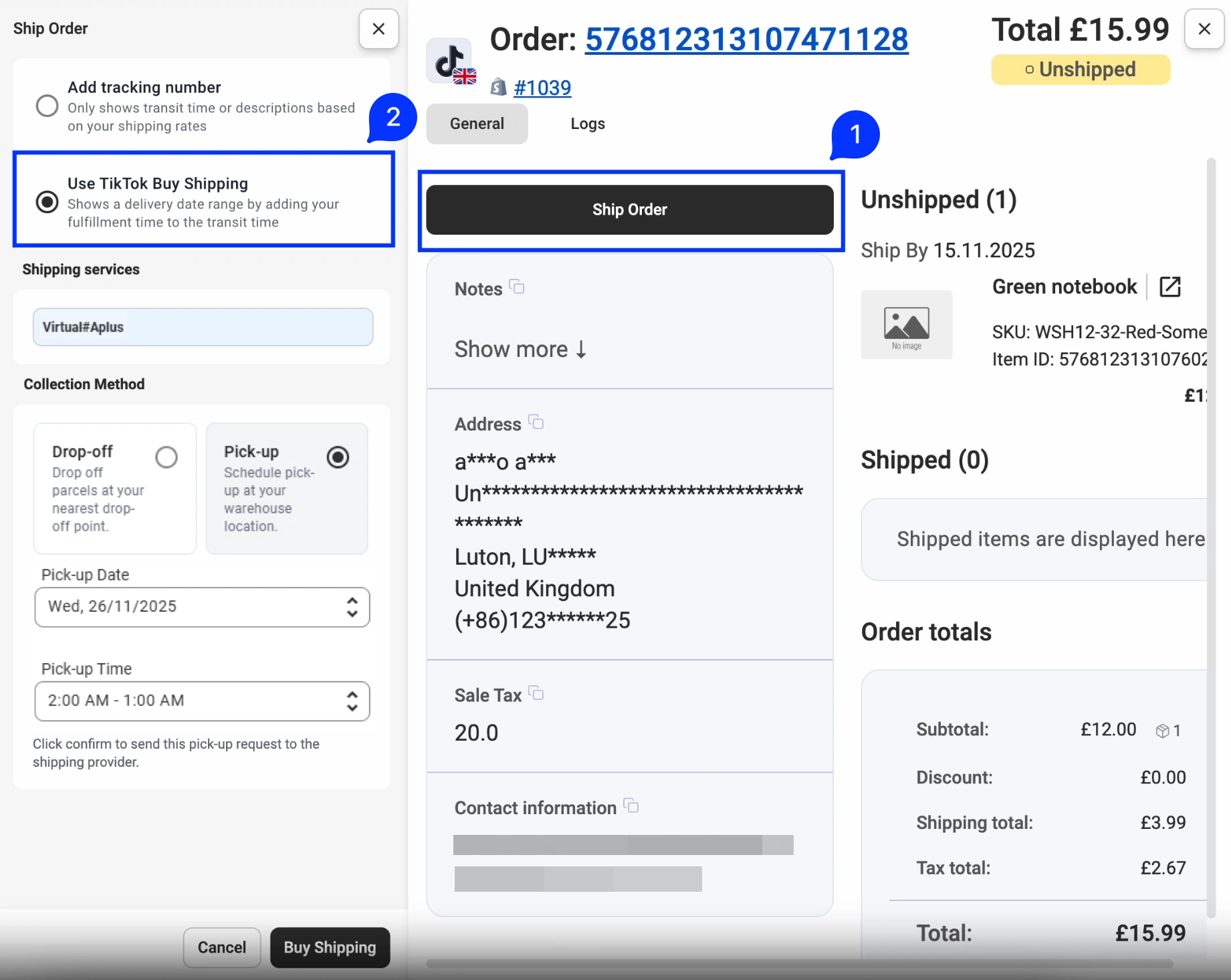
Task: Open the Pick-up Time dropdown
Action: tap(202, 701)
